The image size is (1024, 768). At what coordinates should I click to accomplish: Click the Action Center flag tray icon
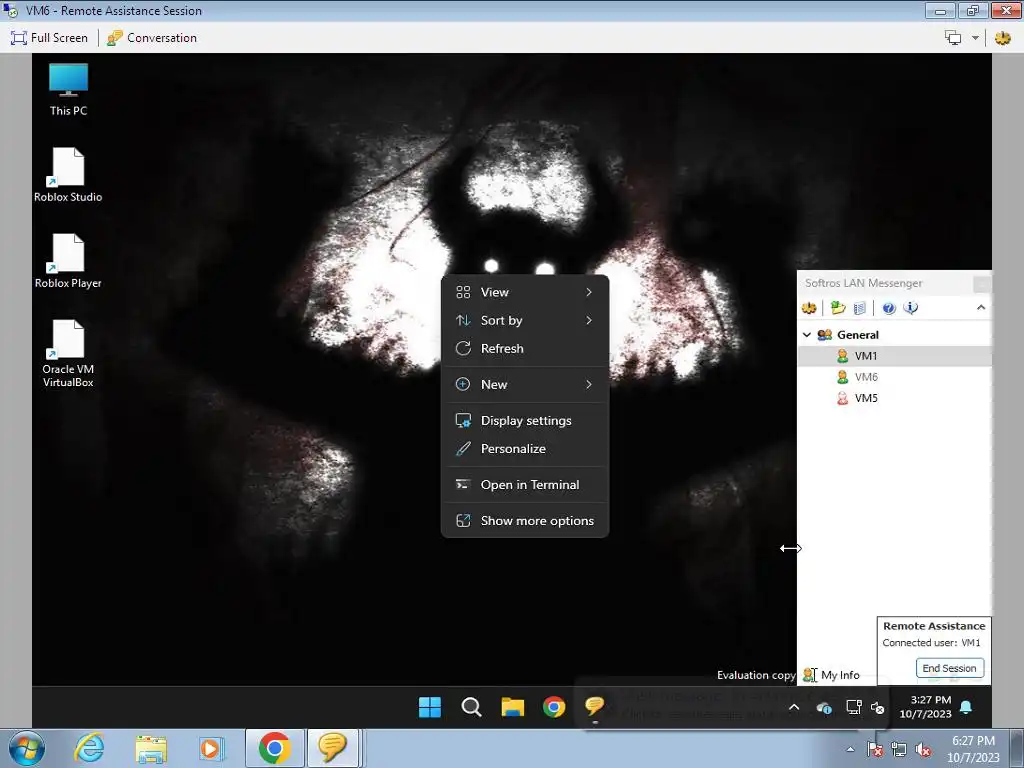click(x=875, y=749)
